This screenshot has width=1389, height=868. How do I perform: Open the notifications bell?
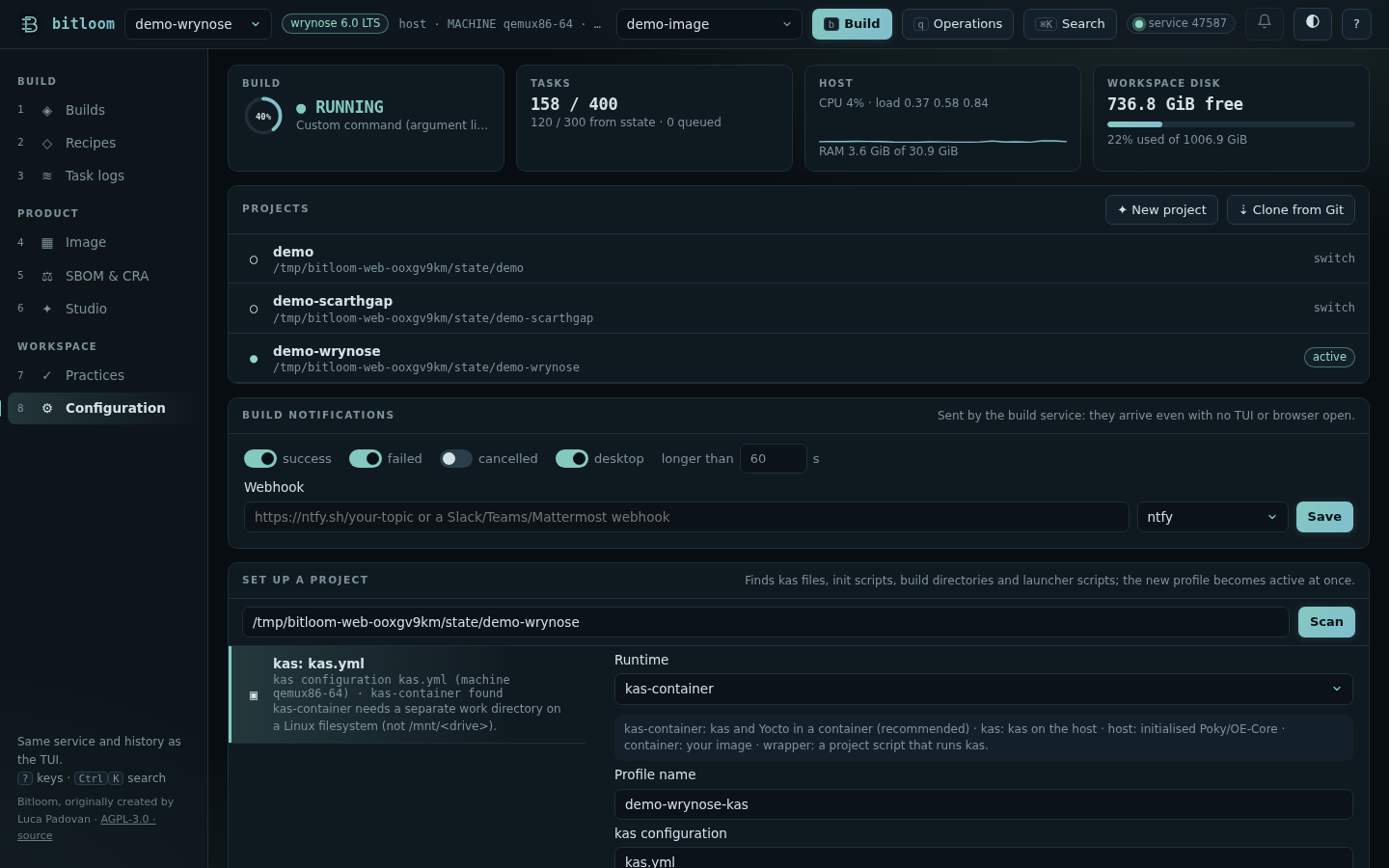(1265, 22)
